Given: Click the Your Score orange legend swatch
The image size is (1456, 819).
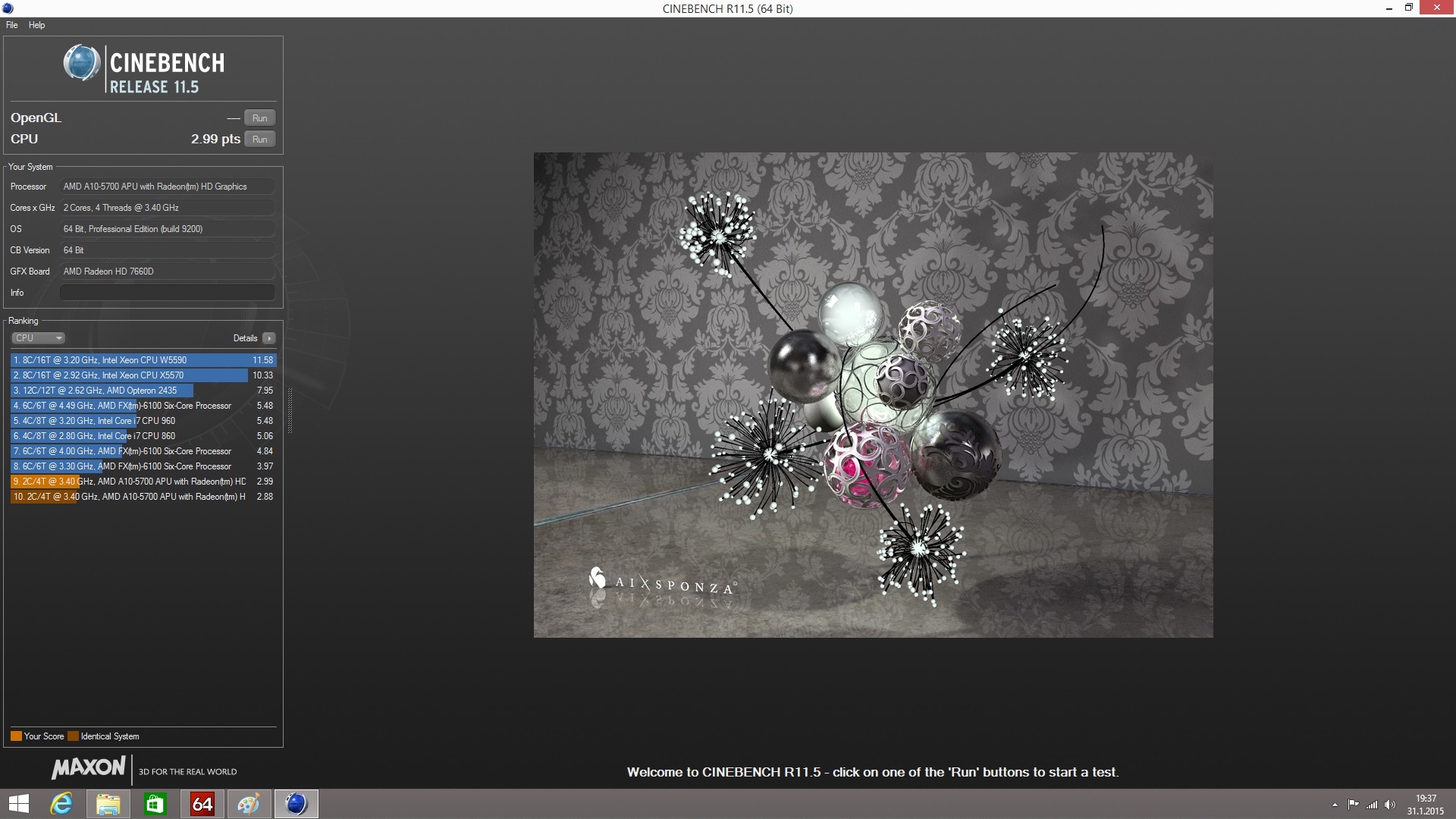Looking at the screenshot, I should click(16, 736).
